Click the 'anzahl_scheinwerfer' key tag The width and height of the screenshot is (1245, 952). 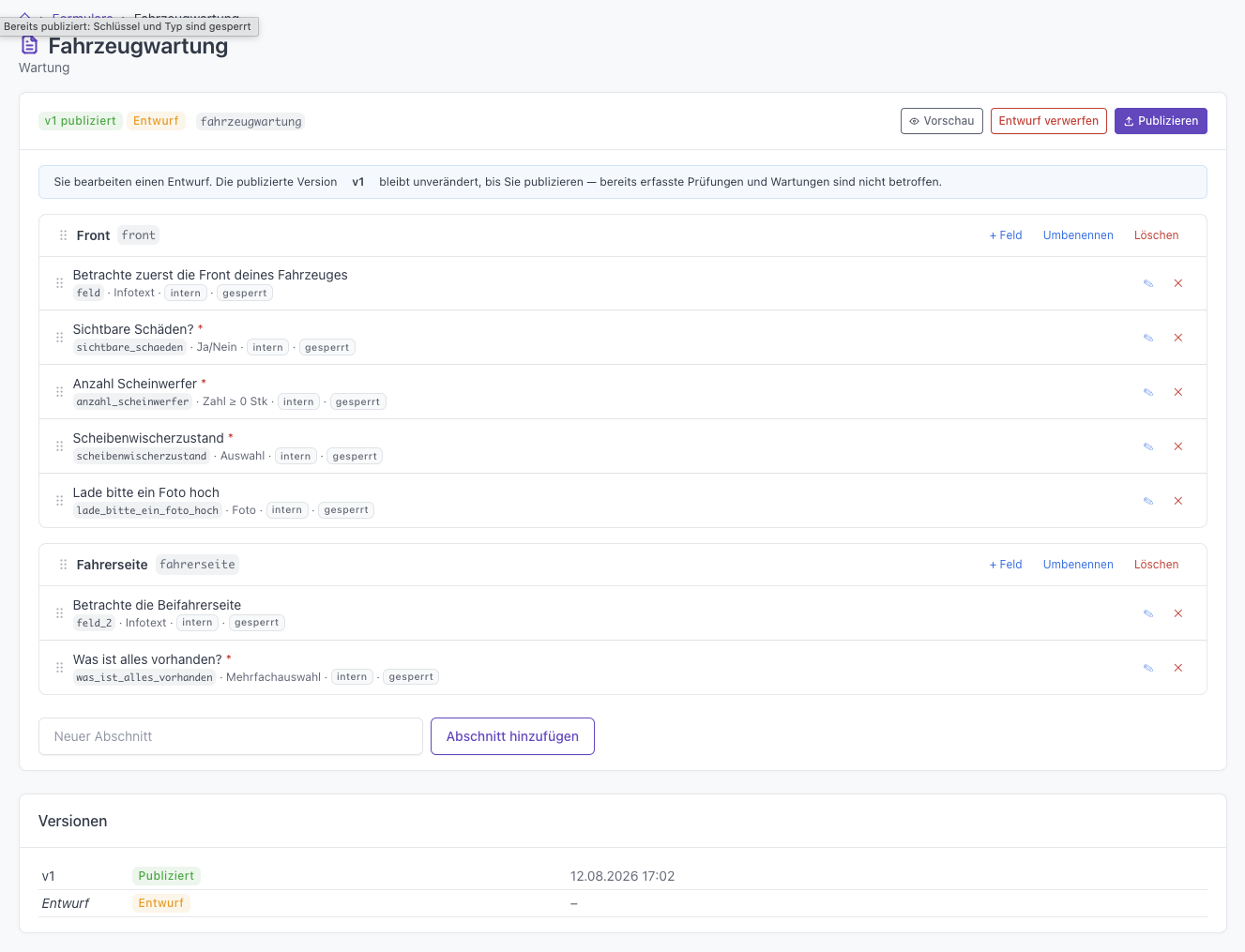(x=133, y=401)
